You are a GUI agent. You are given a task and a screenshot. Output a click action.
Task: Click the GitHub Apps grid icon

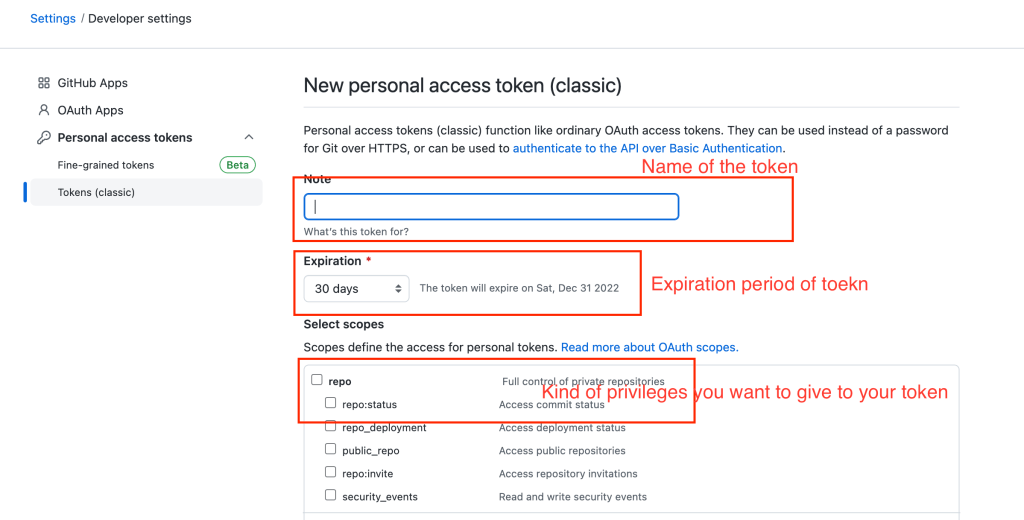click(x=44, y=83)
